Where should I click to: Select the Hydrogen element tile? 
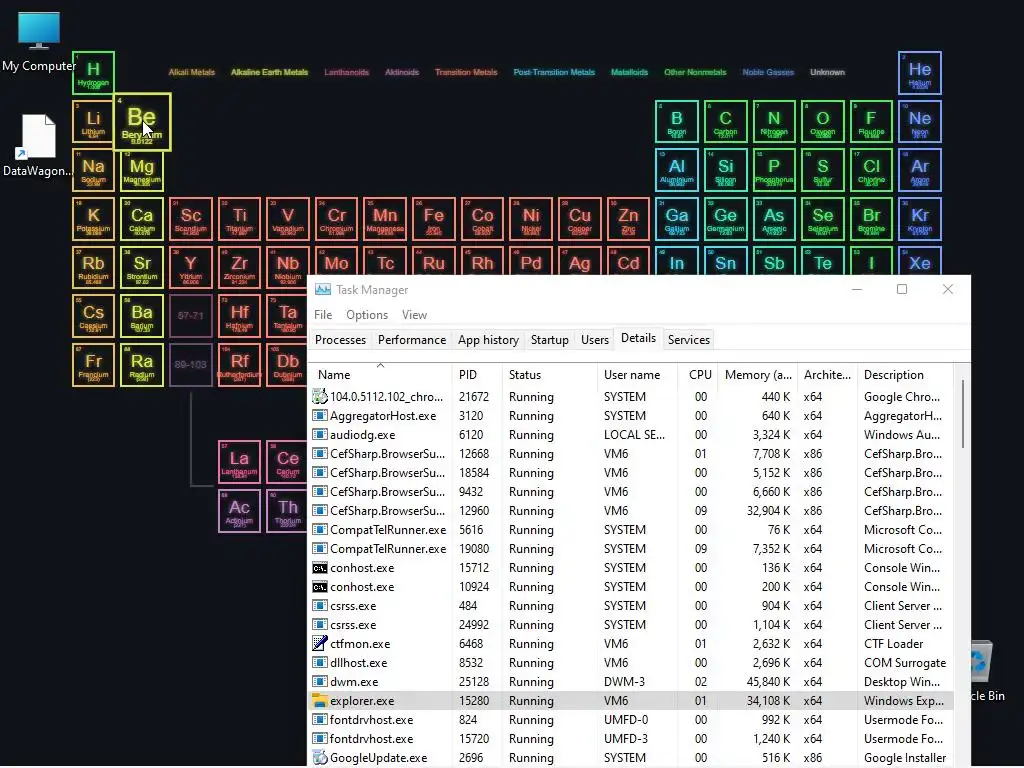(x=93, y=72)
